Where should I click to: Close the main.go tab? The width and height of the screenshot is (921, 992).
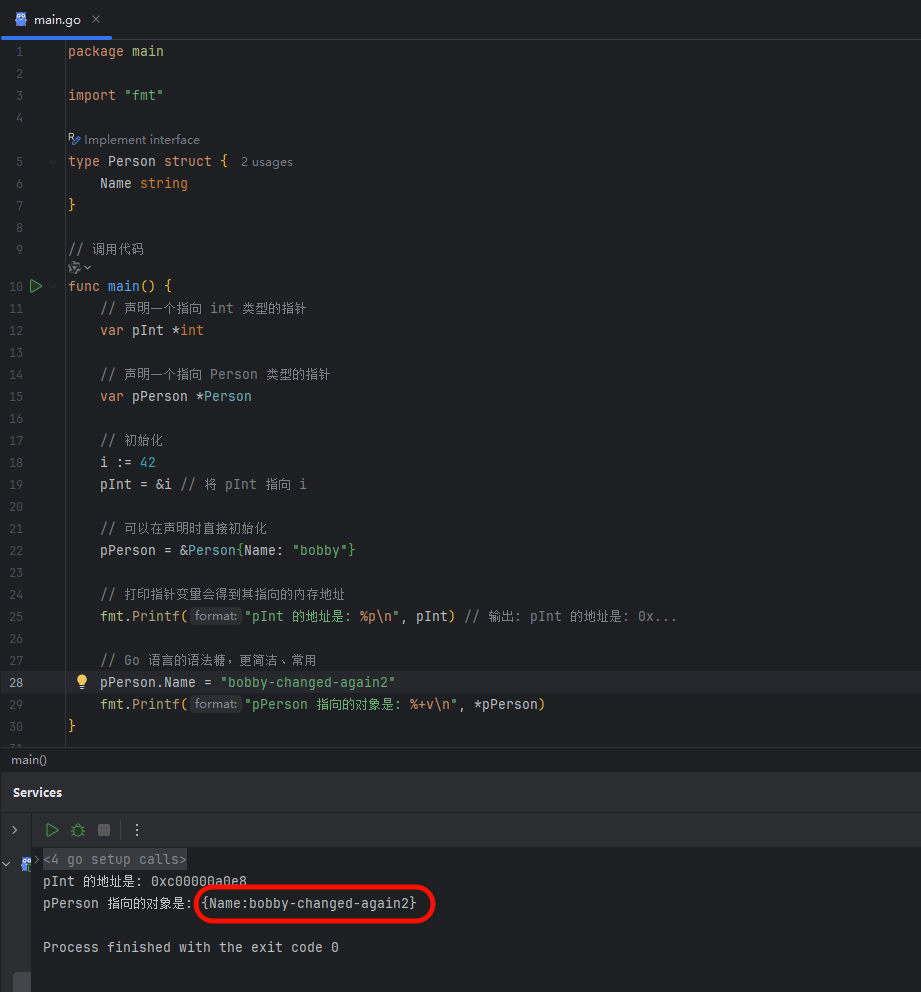pyautogui.click(x=96, y=20)
